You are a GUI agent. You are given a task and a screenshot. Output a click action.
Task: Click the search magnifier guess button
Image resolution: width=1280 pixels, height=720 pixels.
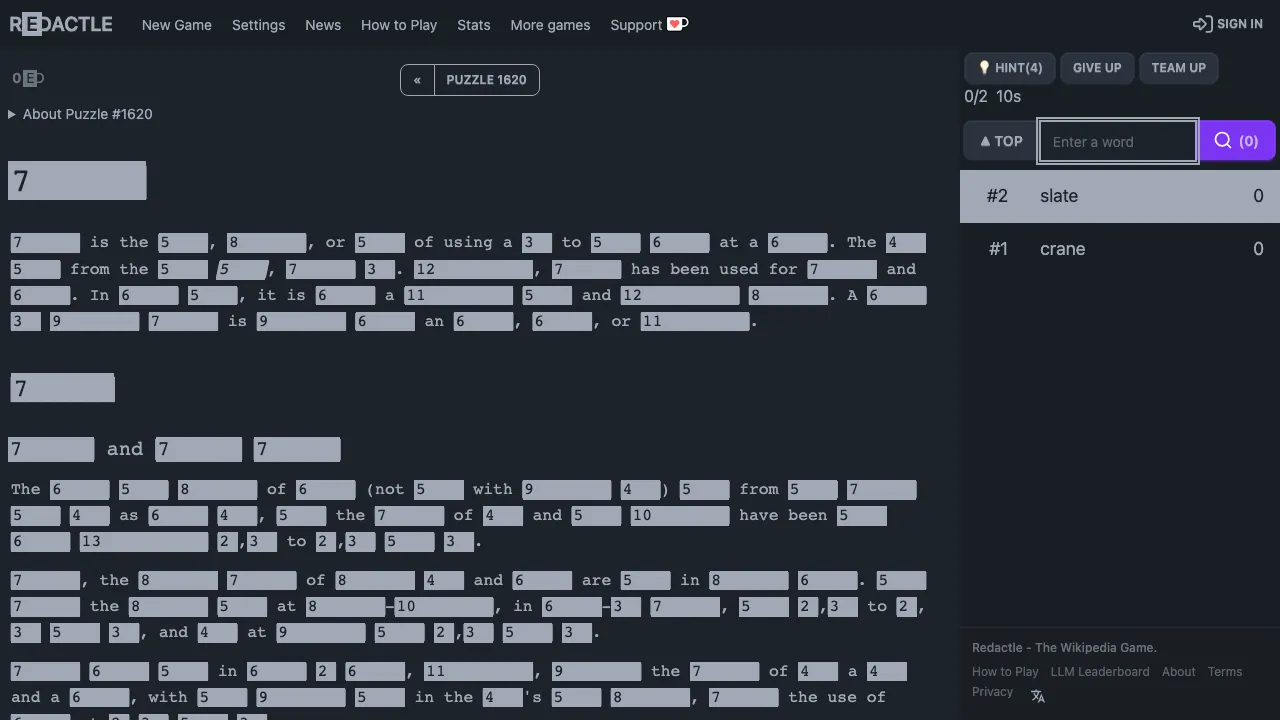coord(1237,141)
